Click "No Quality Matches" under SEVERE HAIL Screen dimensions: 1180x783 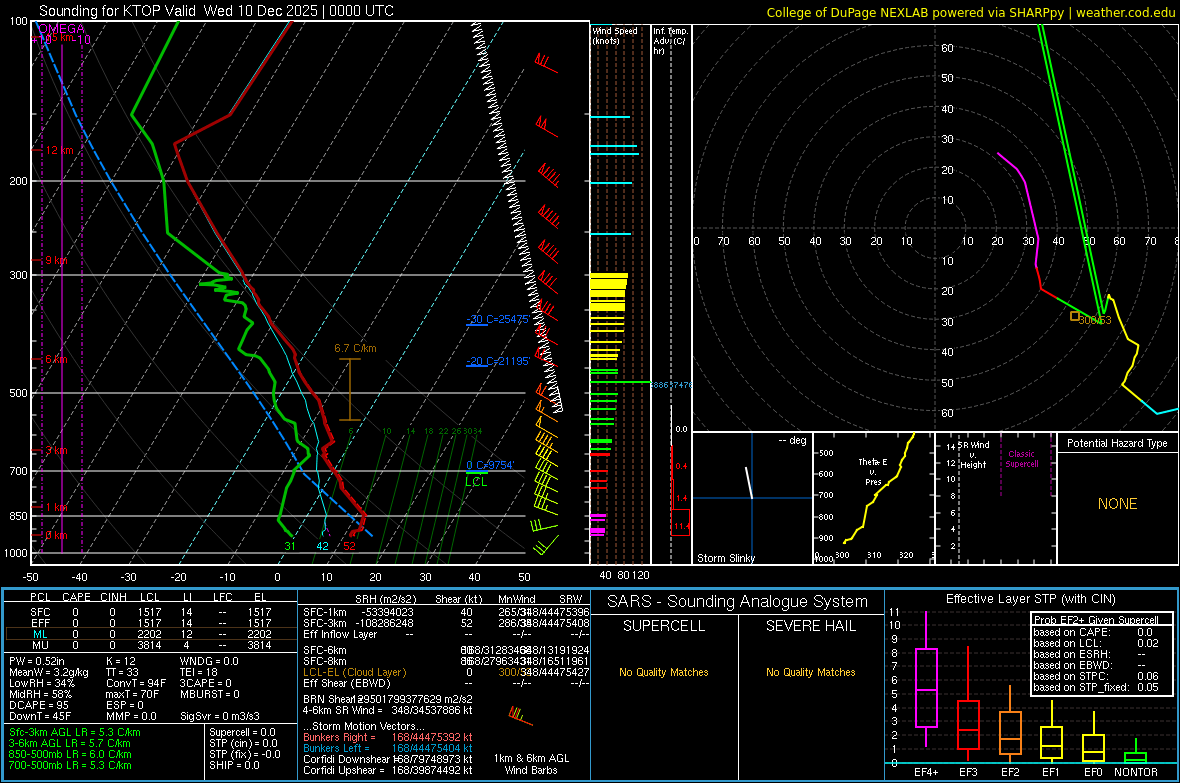pos(810,672)
